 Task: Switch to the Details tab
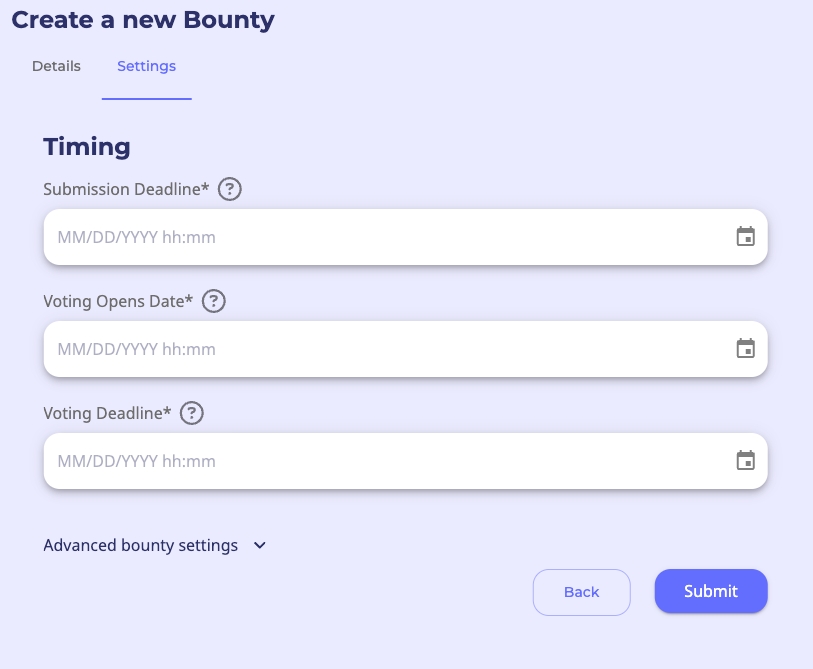[56, 66]
